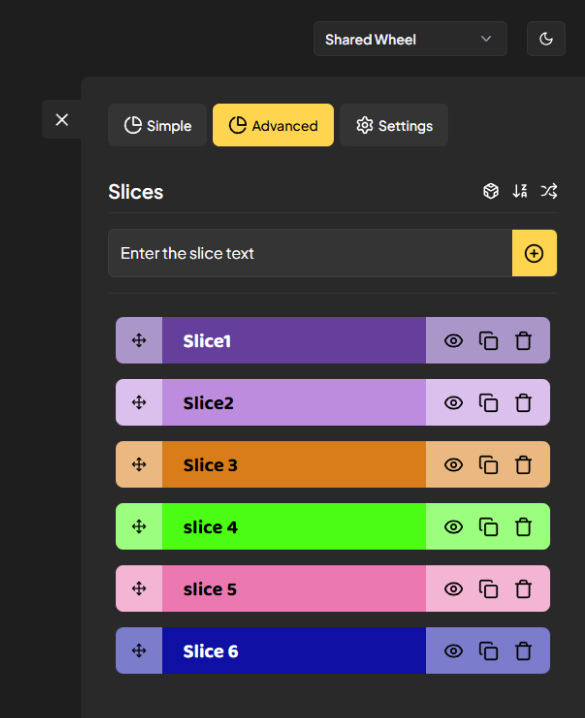Duplicate Slice1 using its copy icon
Screen dimensions: 585x718
click(x=488, y=341)
